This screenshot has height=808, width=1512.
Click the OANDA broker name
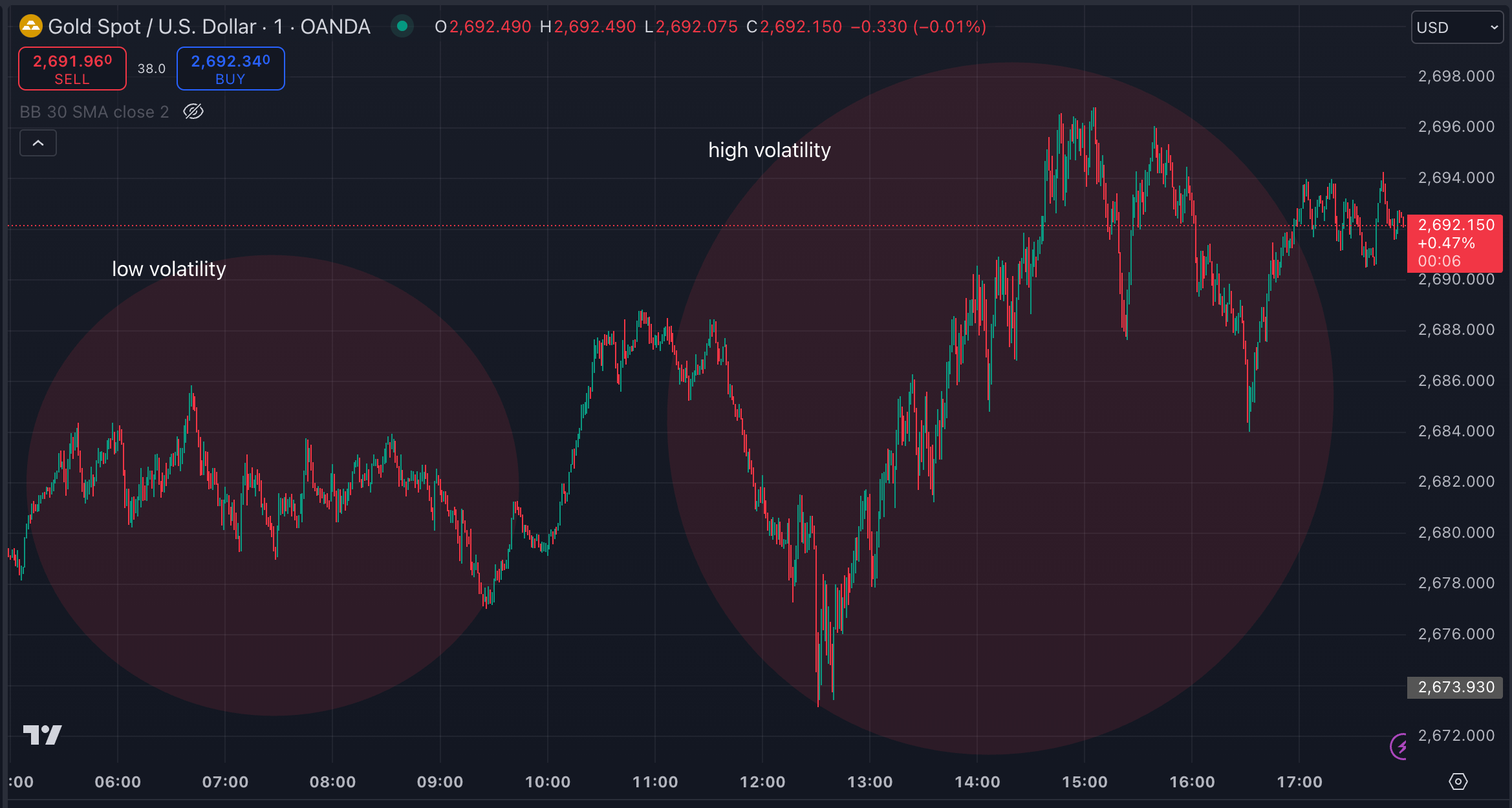[335, 27]
